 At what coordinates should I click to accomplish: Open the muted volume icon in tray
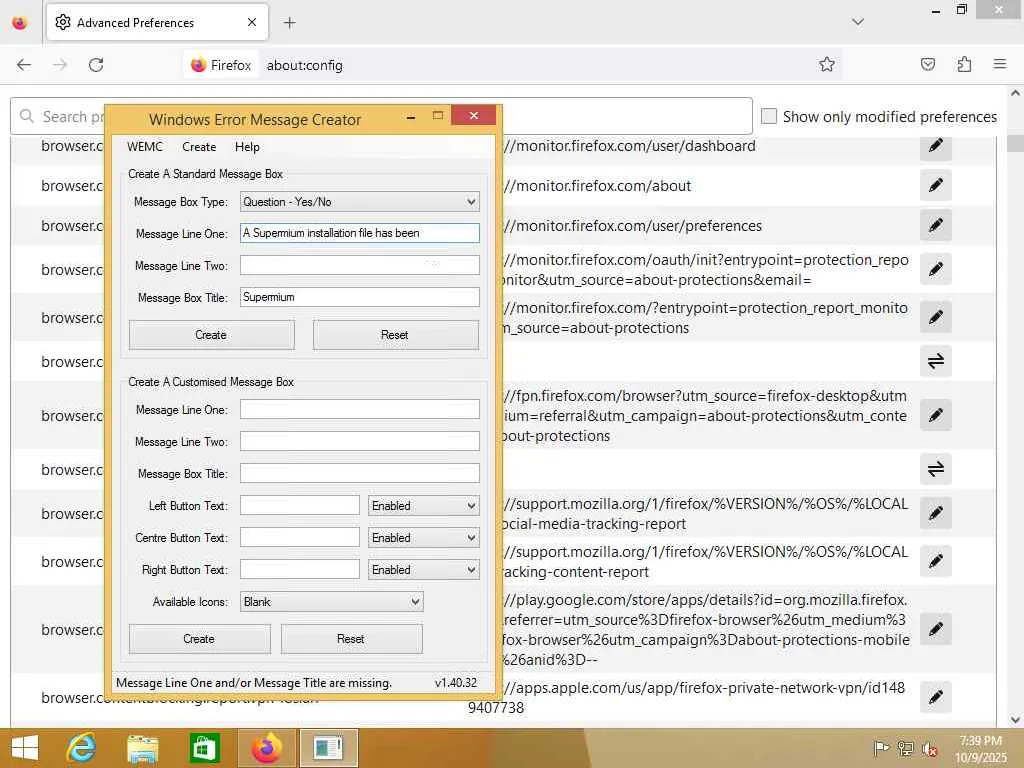(x=929, y=749)
